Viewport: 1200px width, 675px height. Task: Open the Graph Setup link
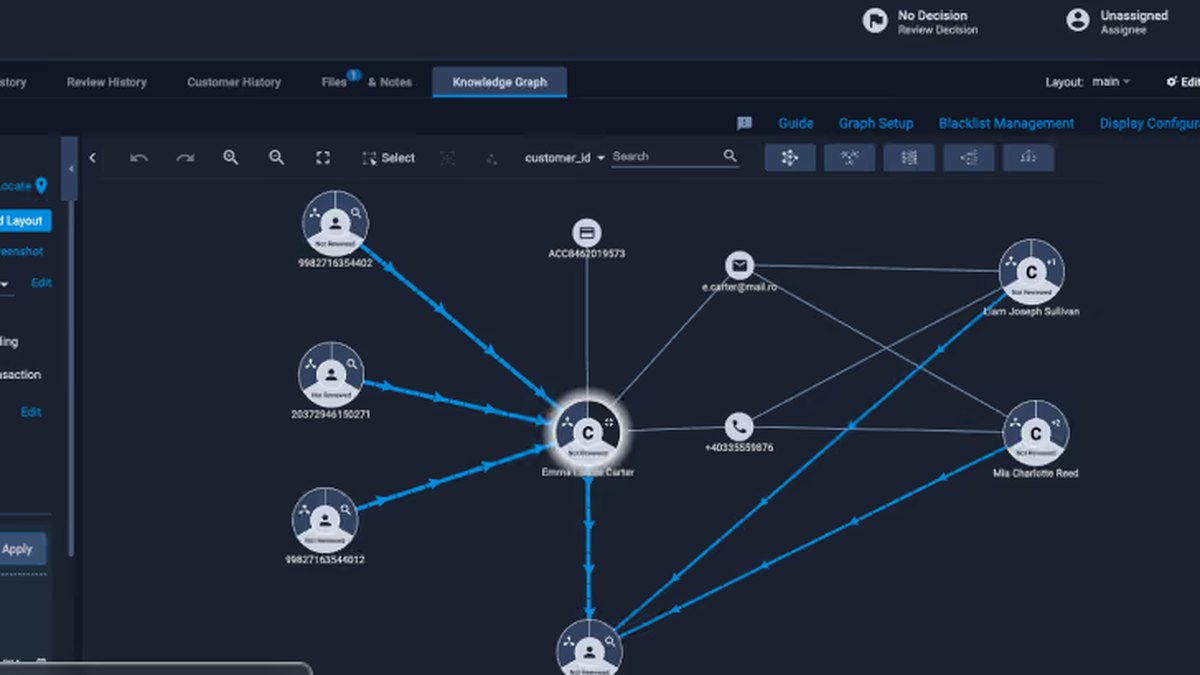[x=876, y=124]
